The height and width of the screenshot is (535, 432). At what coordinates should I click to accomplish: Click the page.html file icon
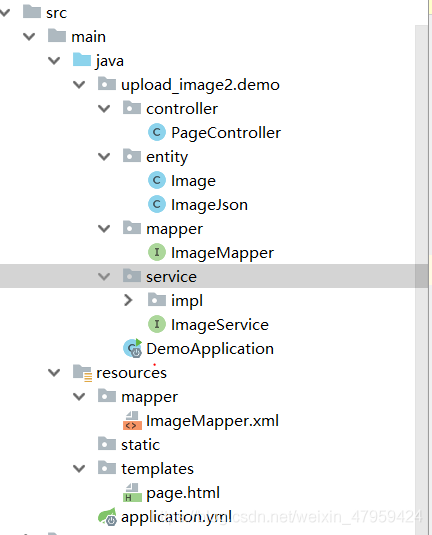coord(132,492)
